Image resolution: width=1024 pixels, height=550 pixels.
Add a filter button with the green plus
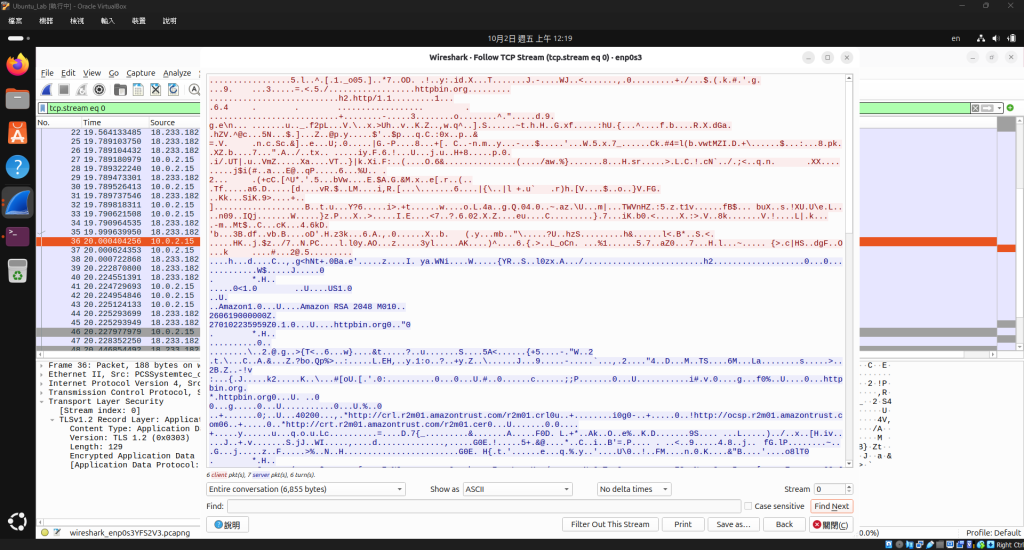1010,108
